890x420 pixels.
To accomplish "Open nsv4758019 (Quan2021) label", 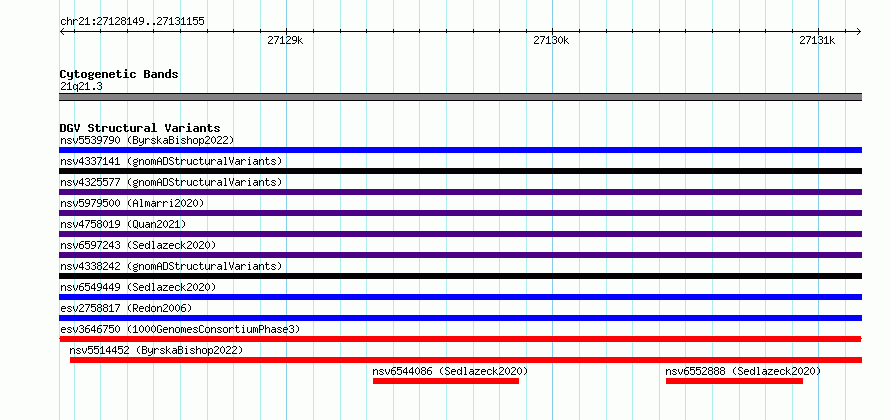I will point(123,224).
